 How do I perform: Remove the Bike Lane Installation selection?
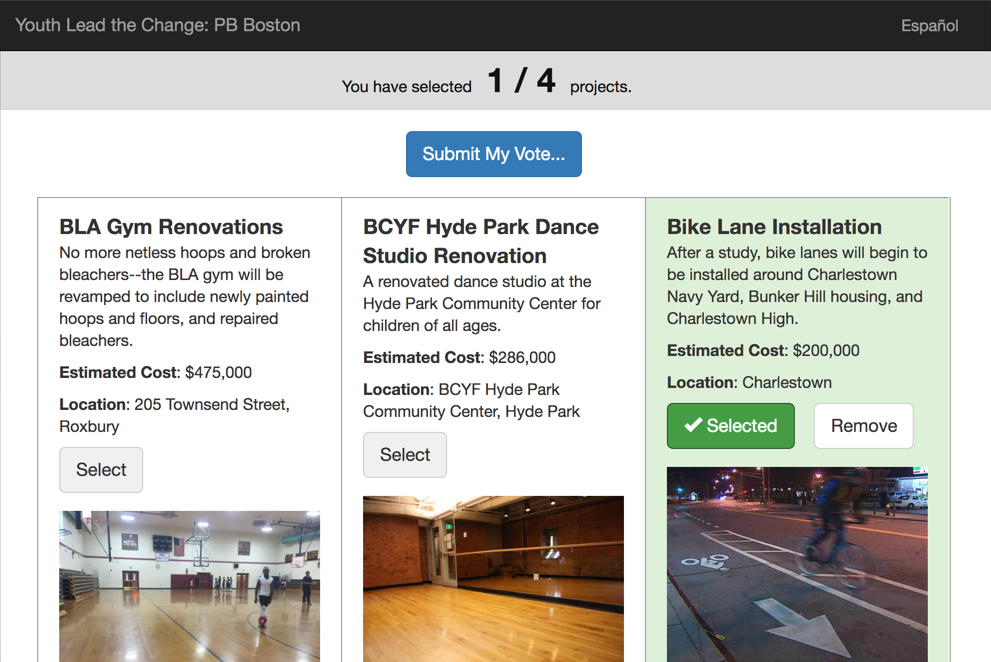pos(863,425)
